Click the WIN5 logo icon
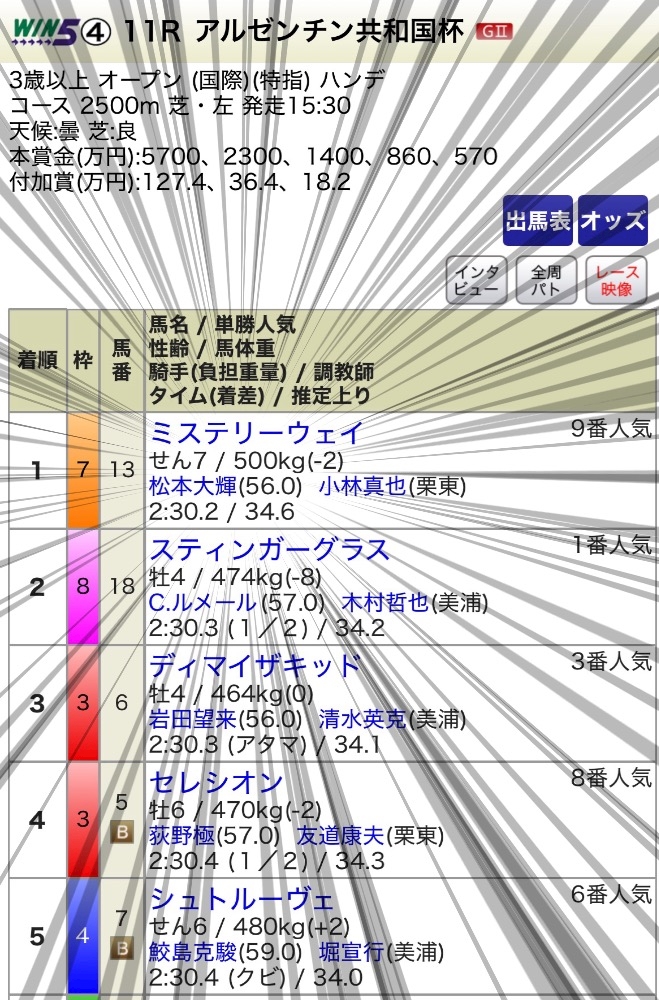 47,32
